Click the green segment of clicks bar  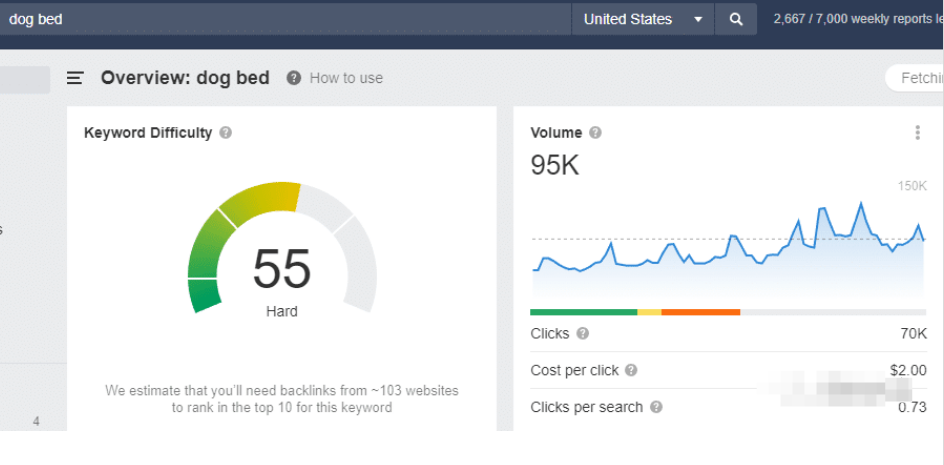(583, 312)
